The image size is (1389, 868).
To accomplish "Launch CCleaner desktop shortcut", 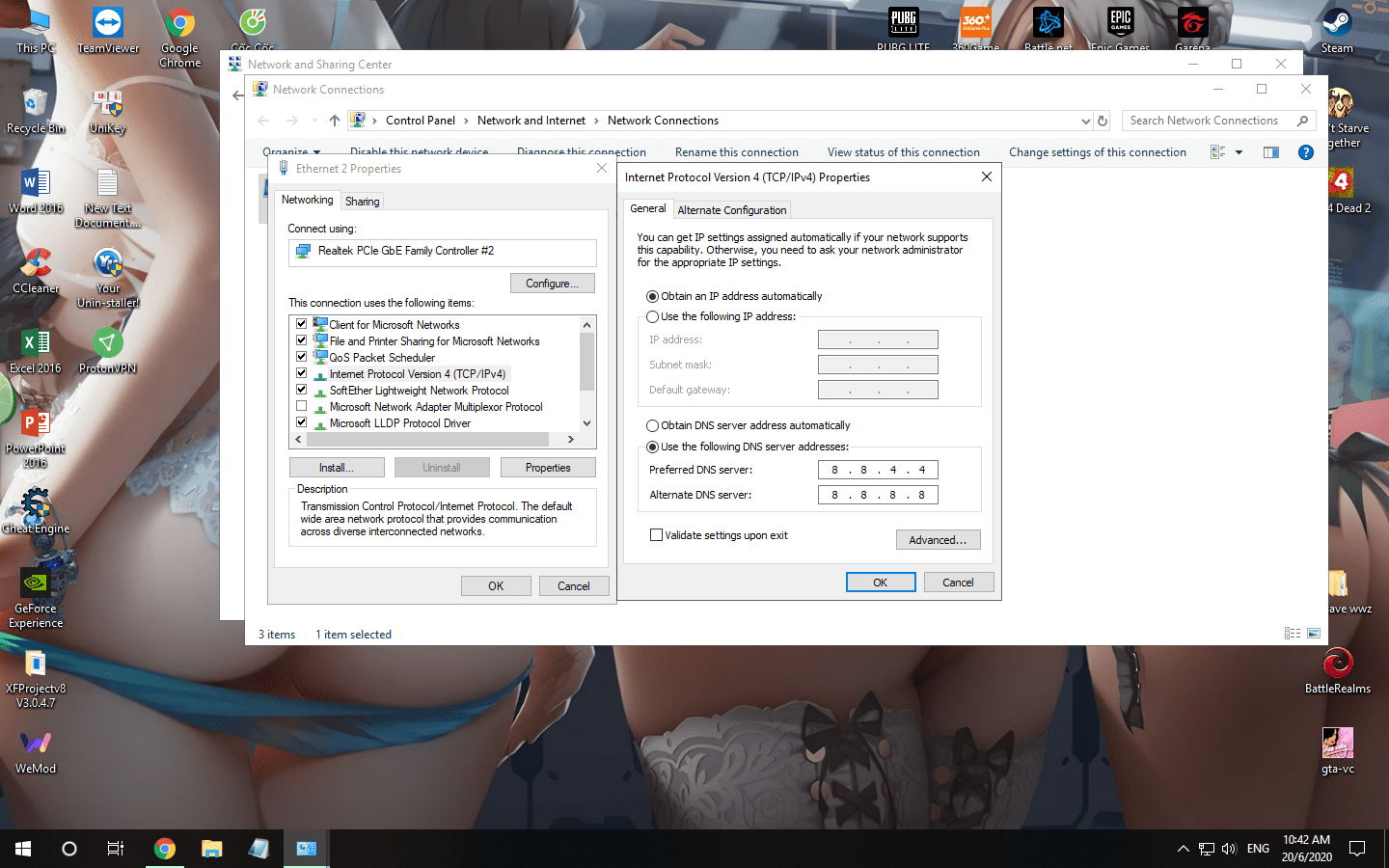I will point(36,271).
